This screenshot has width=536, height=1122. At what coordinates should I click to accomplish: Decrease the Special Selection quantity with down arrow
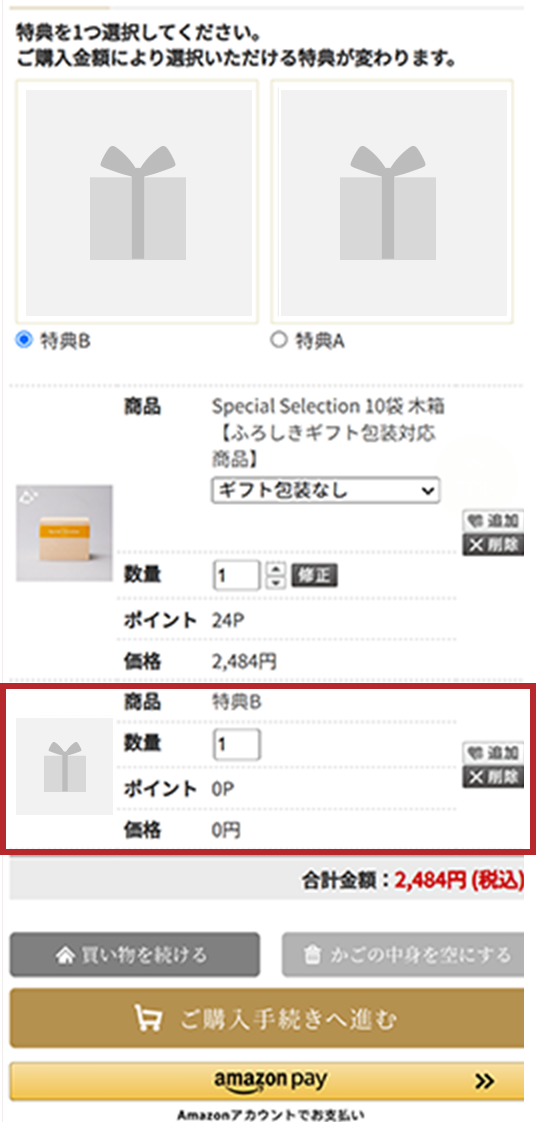tap(275, 582)
